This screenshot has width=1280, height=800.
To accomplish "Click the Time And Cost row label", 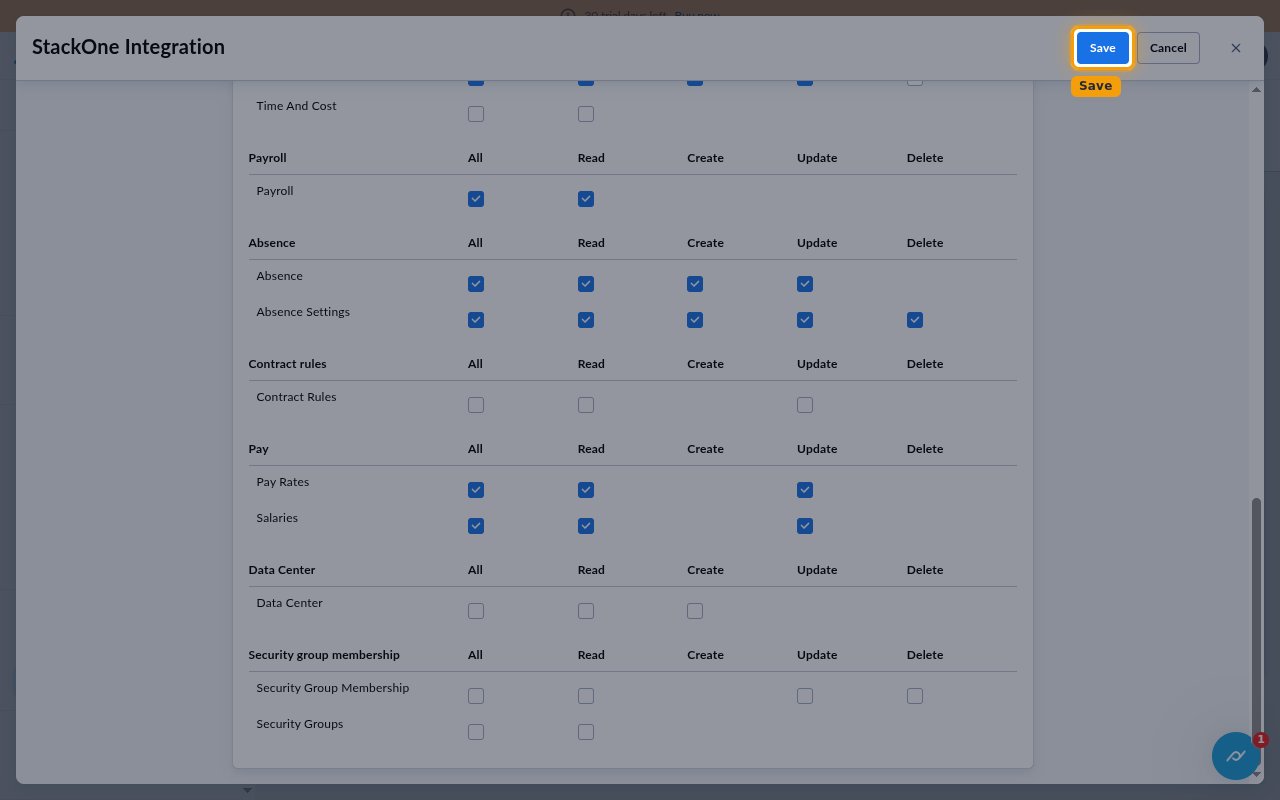I will 296,106.
